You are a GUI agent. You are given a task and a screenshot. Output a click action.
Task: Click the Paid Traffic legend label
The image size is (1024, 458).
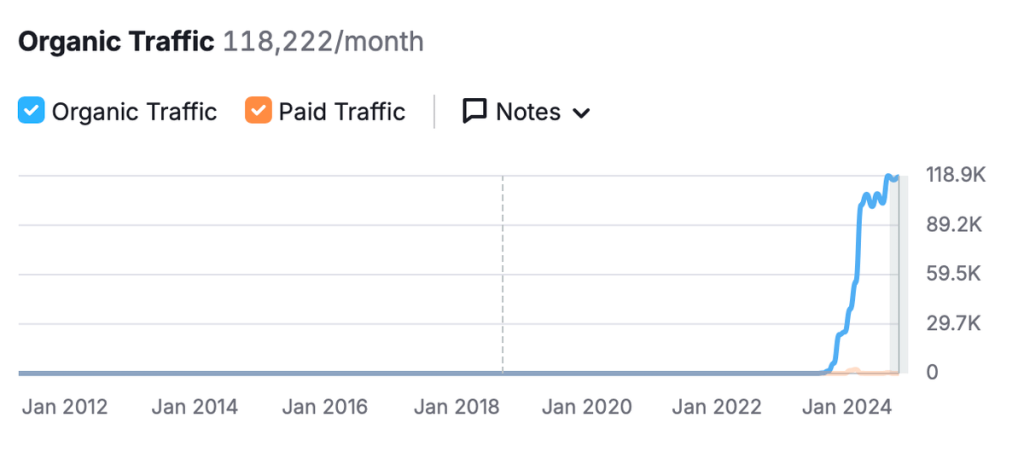[341, 111]
